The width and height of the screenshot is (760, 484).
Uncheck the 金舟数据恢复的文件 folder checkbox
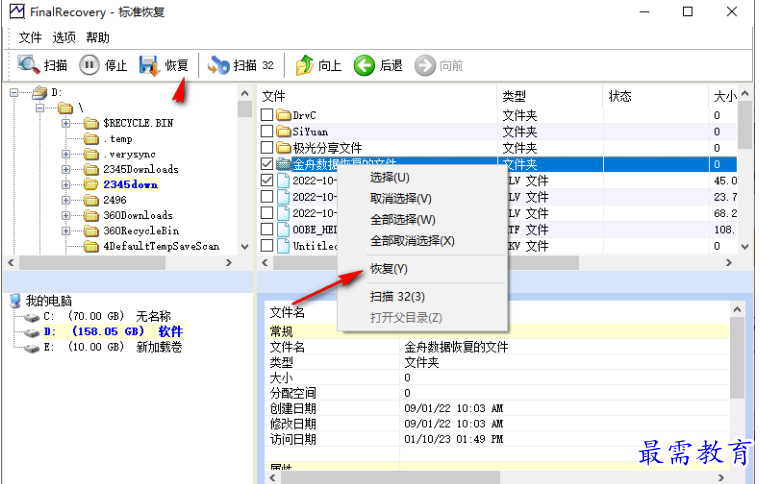tap(267, 164)
